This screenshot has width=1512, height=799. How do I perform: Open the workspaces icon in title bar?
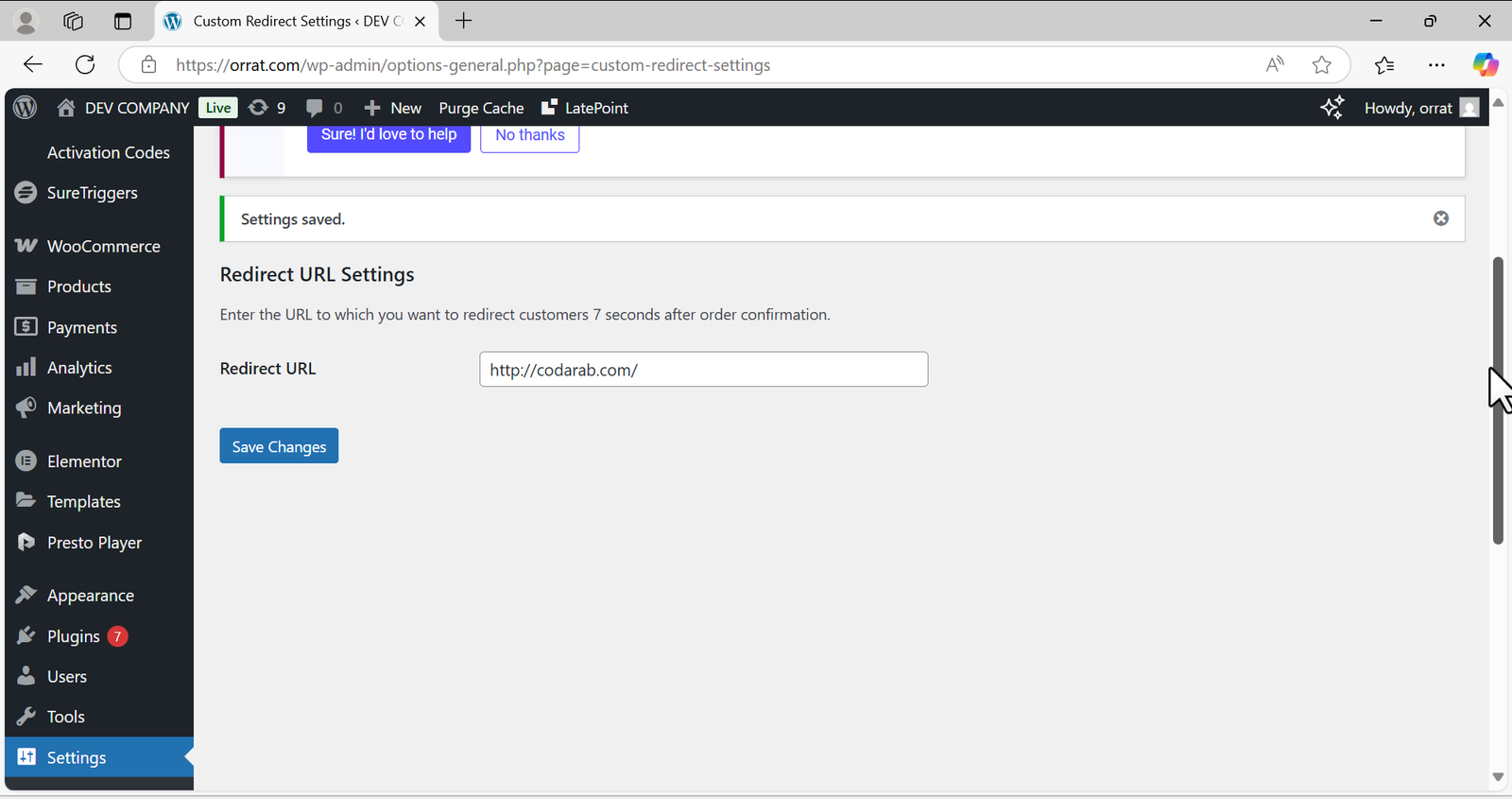74,21
